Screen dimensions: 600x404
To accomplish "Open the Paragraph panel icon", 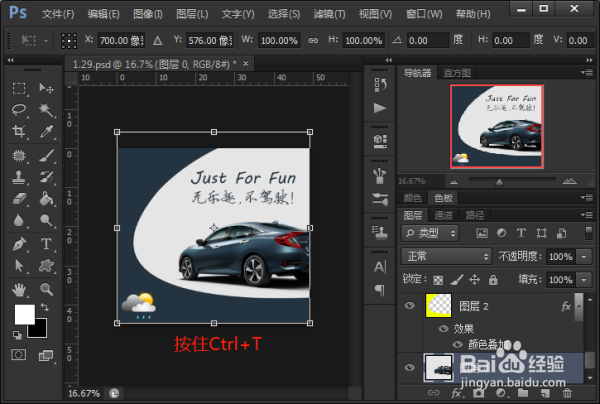I will (380, 290).
